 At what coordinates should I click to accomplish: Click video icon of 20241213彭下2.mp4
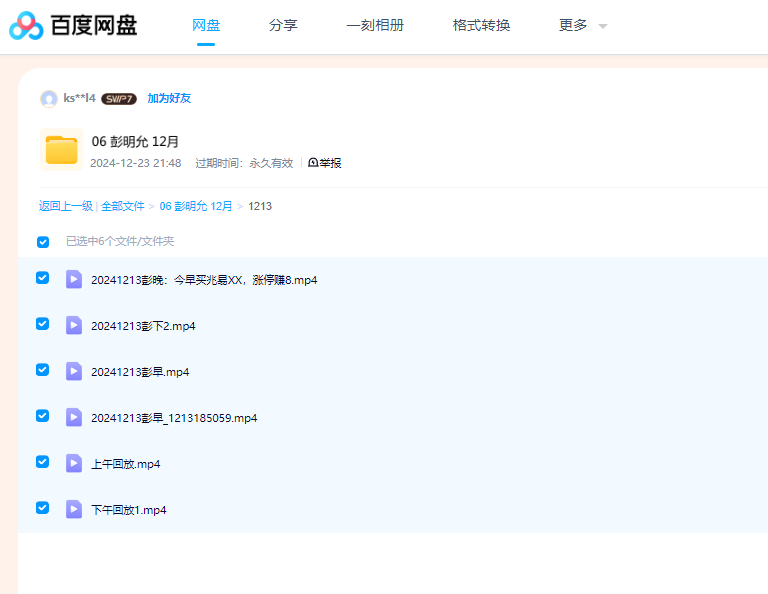click(74, 325)
